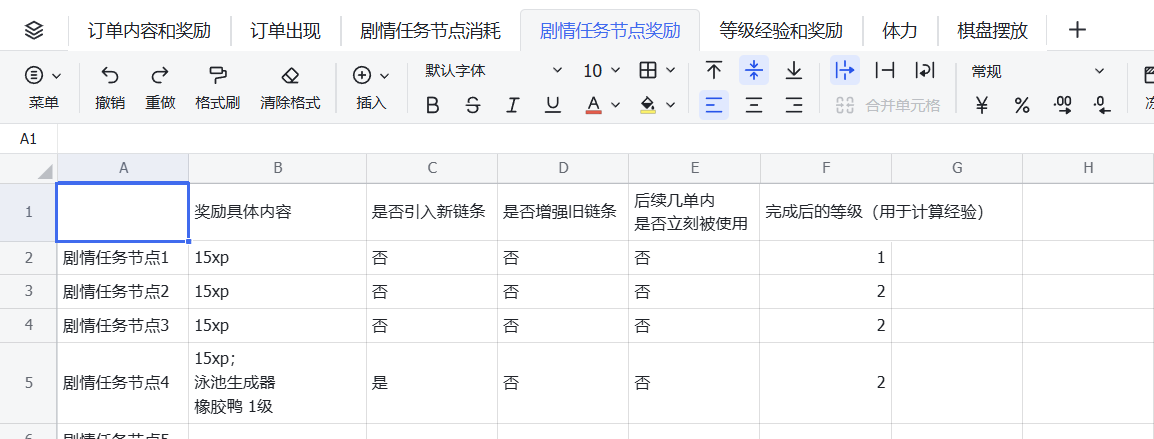This screenshot has width=1154, height=439.
Task: Switch to 订单内容和奖励 sheet tab
Action: [x=149, y=31]
